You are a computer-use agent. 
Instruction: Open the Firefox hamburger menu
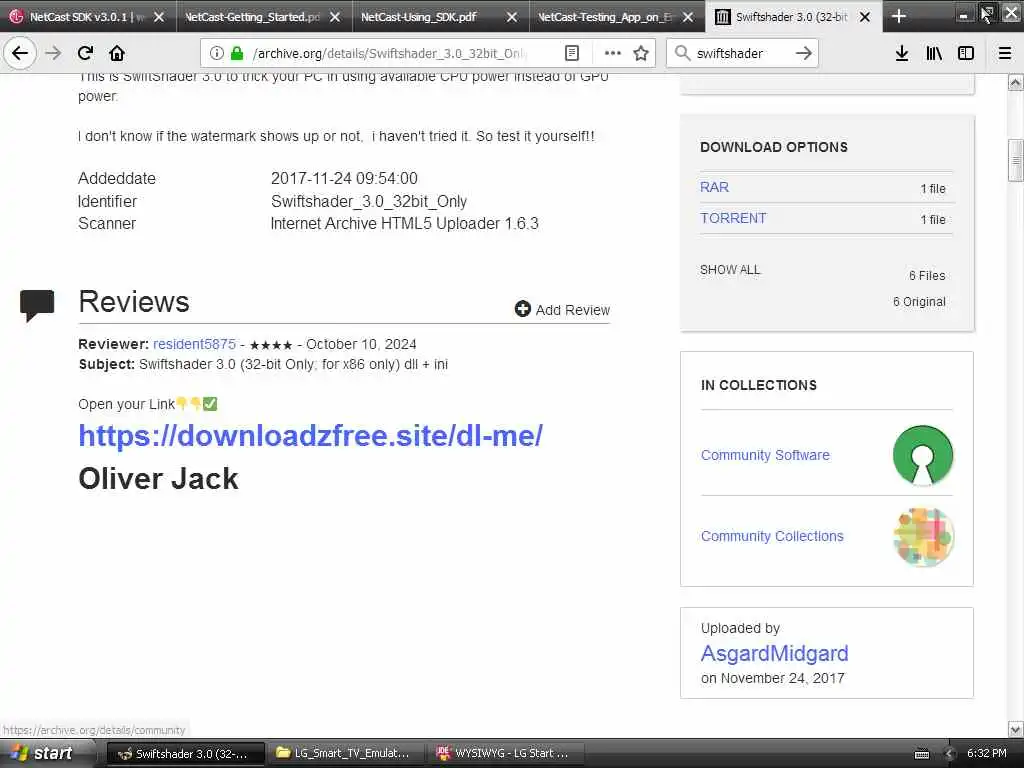point(1005,54)
